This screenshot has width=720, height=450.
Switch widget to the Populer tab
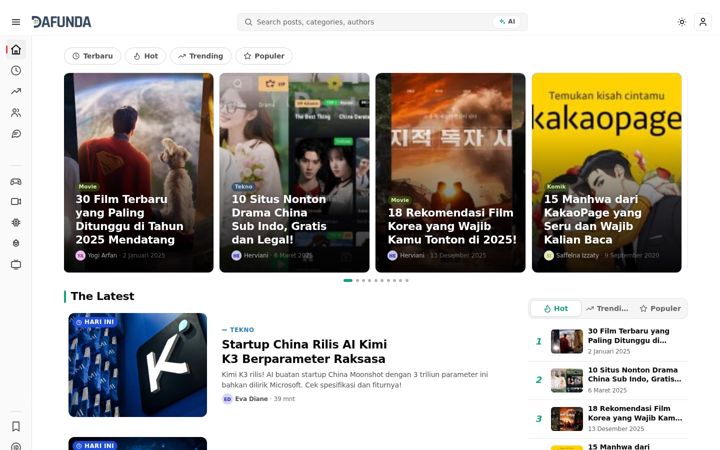[660, 309]
